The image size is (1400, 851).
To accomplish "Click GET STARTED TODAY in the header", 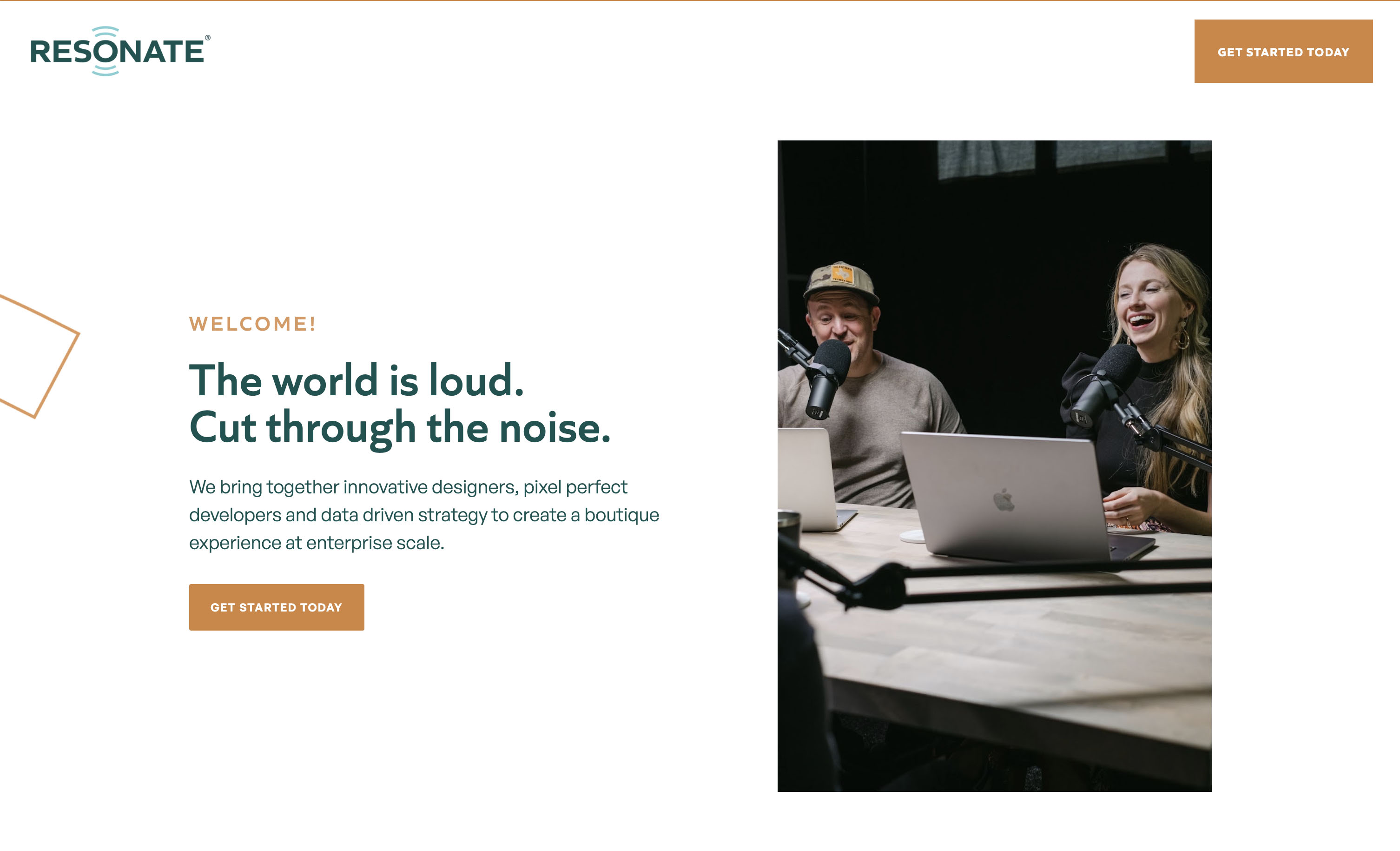I will 1283,52.
